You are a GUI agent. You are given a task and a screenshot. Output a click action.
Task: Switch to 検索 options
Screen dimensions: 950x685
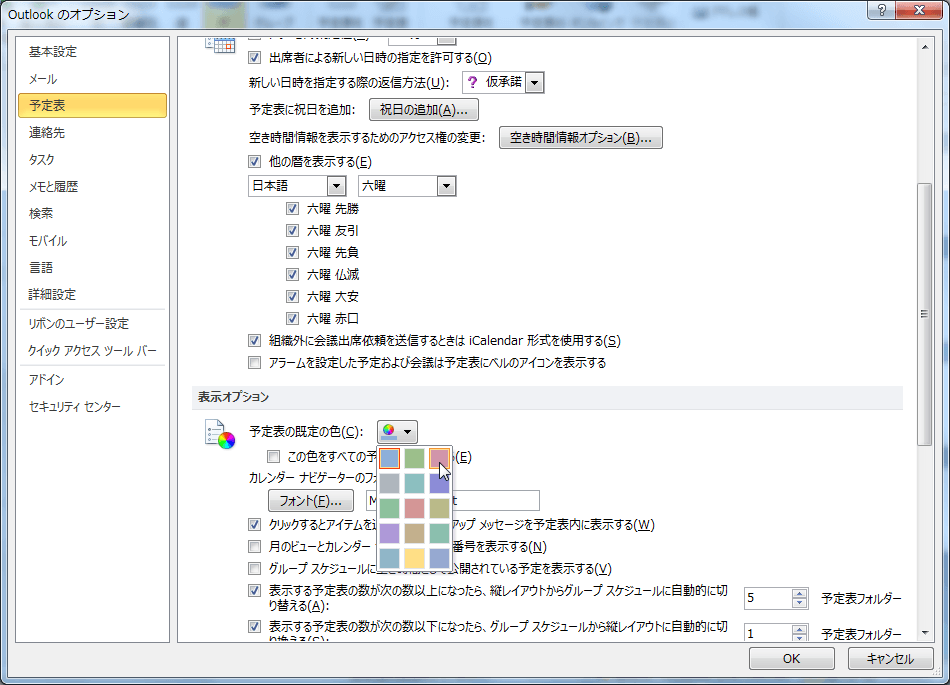pyautogui.click(x=92, y=213)
